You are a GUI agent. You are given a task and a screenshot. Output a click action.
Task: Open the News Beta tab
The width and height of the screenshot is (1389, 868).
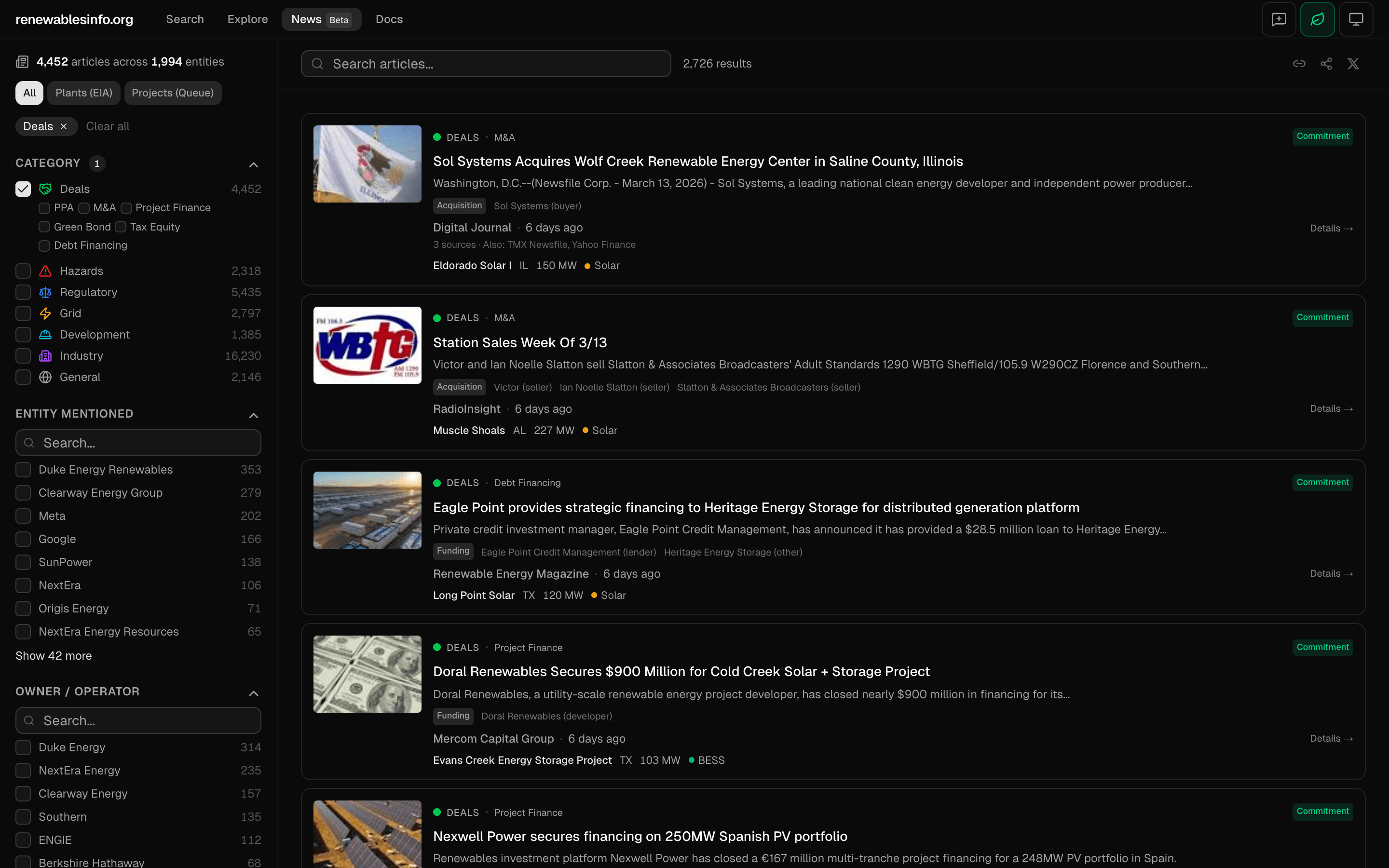(x=321, y=19)
